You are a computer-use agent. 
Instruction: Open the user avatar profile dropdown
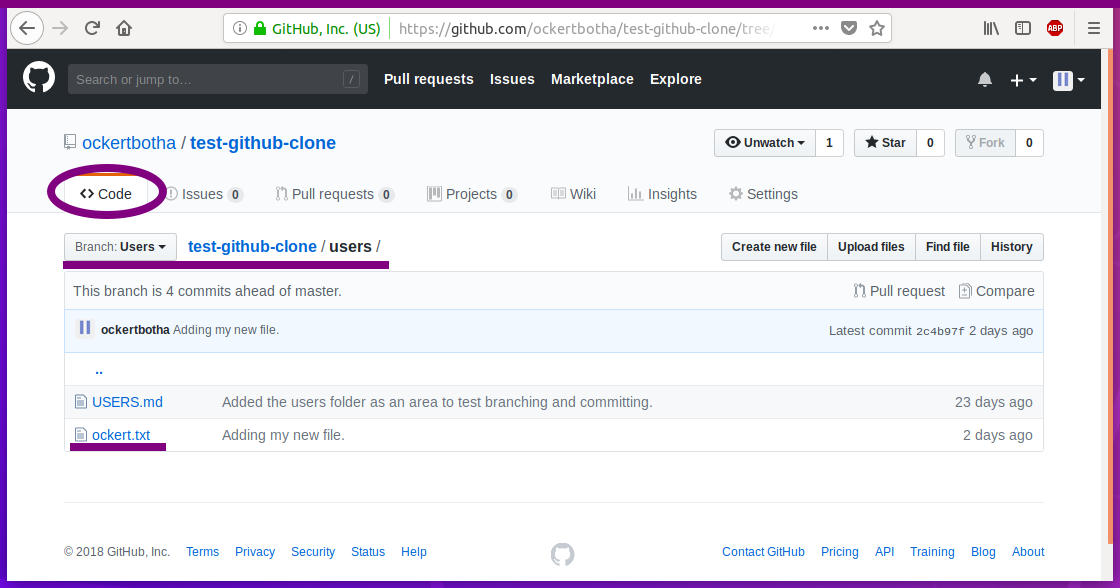(1069, 80)
